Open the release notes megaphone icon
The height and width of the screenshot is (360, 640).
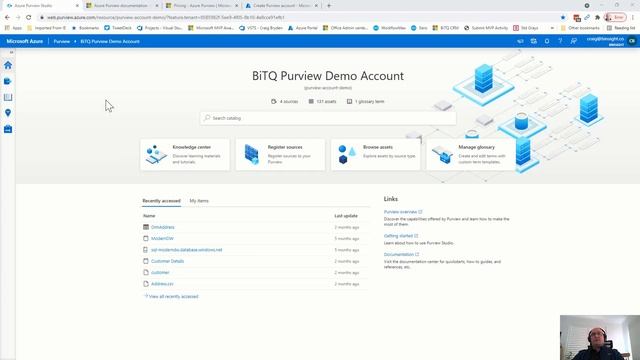(520, 41)
